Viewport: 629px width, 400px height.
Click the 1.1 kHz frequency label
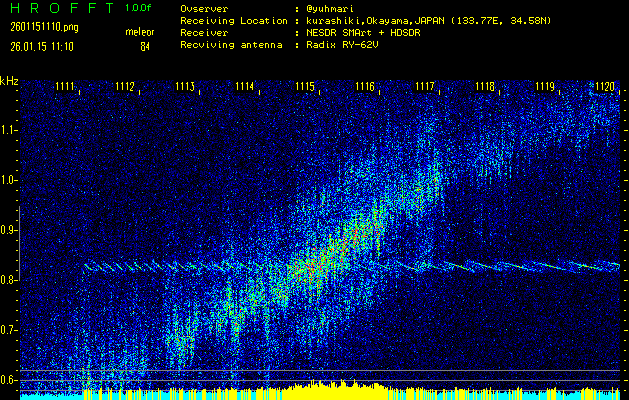pyautogui.click(x=9, y=130)
